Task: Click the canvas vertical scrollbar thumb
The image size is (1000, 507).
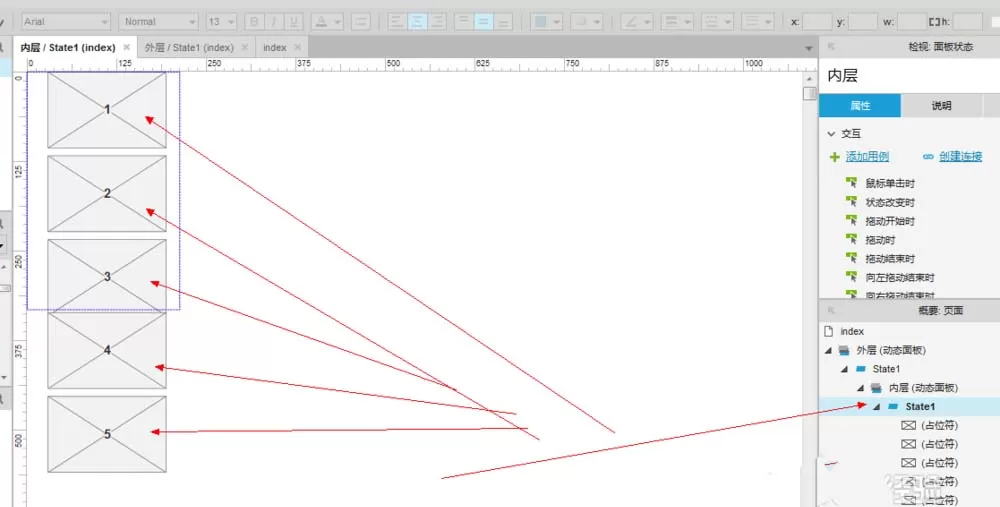Action: (x=809, y=94)
